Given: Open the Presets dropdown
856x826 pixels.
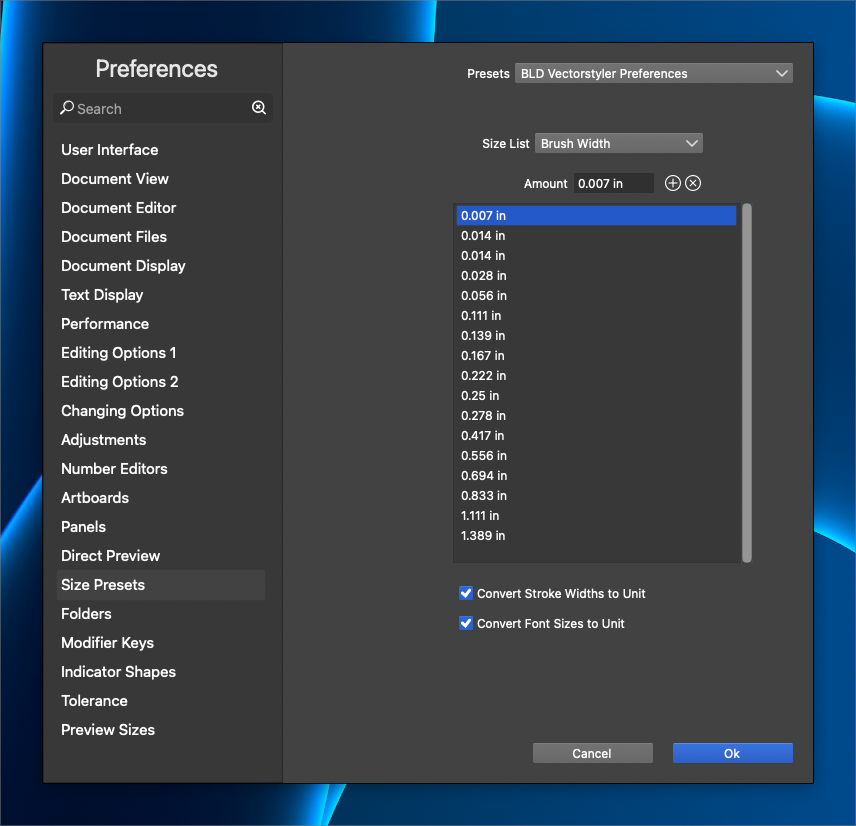Looking at the screenshot, I should 654,73.
